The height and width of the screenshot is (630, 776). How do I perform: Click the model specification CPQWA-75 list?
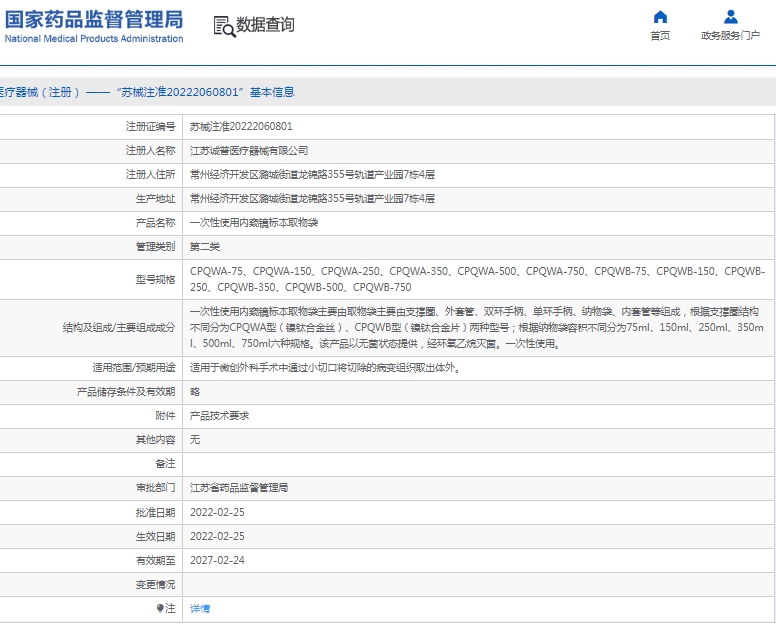pyautogui.click(x=478, y=279)
